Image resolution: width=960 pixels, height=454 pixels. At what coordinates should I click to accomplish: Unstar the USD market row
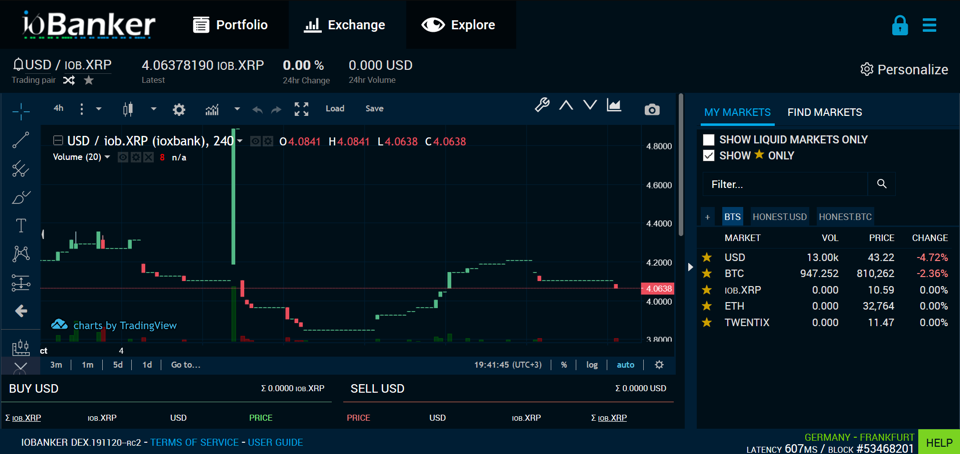pyautogui.click(x=707, y=257)
